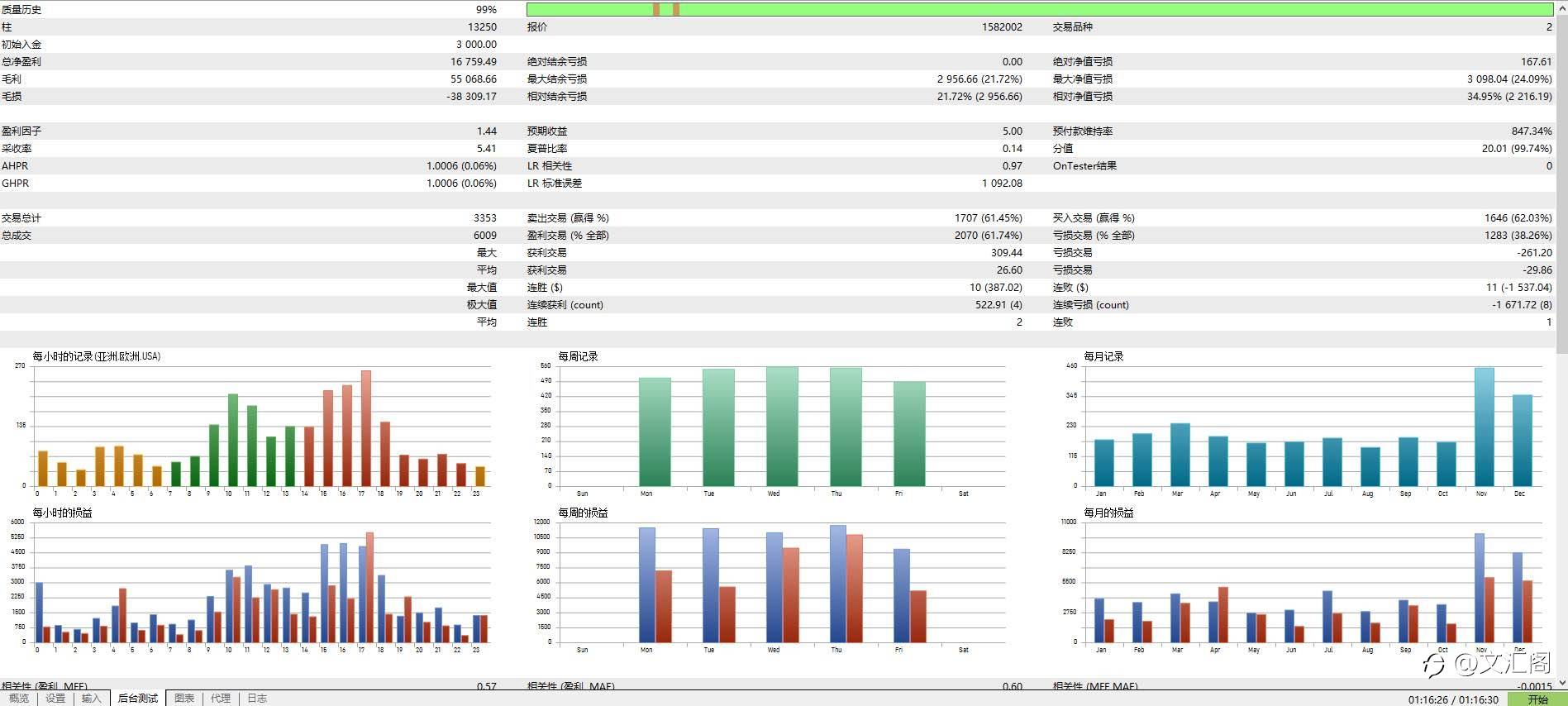
Task: Click the 分值 value 20.01 (99.74%)
Action: click(1517, 149)
